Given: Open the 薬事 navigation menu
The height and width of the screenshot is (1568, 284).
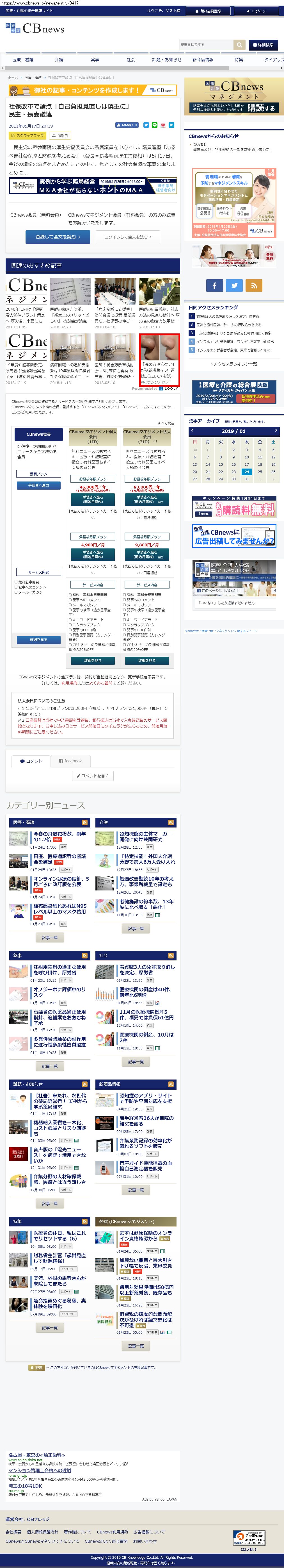Looking at the screenshot, I should coord(95,60).
